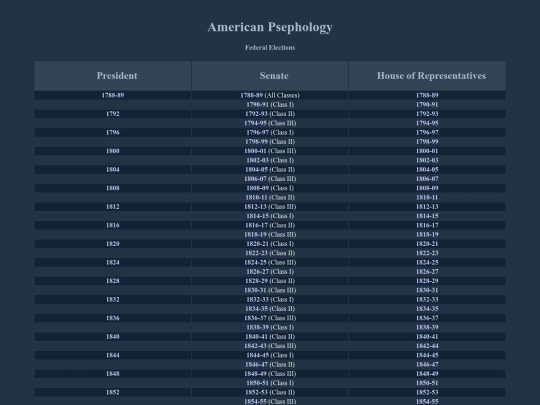Select Senate 1820-21 (Class I)
Screen dimensions: 540x405
270,244
